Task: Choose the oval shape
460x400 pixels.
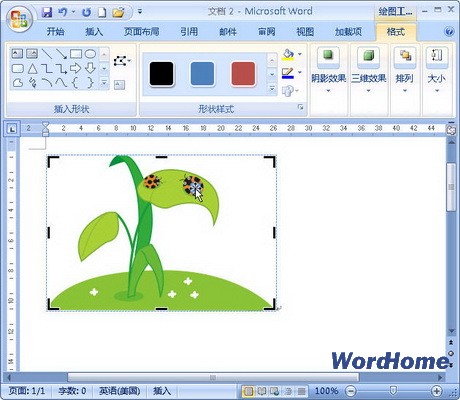Action: pos(90,53)
